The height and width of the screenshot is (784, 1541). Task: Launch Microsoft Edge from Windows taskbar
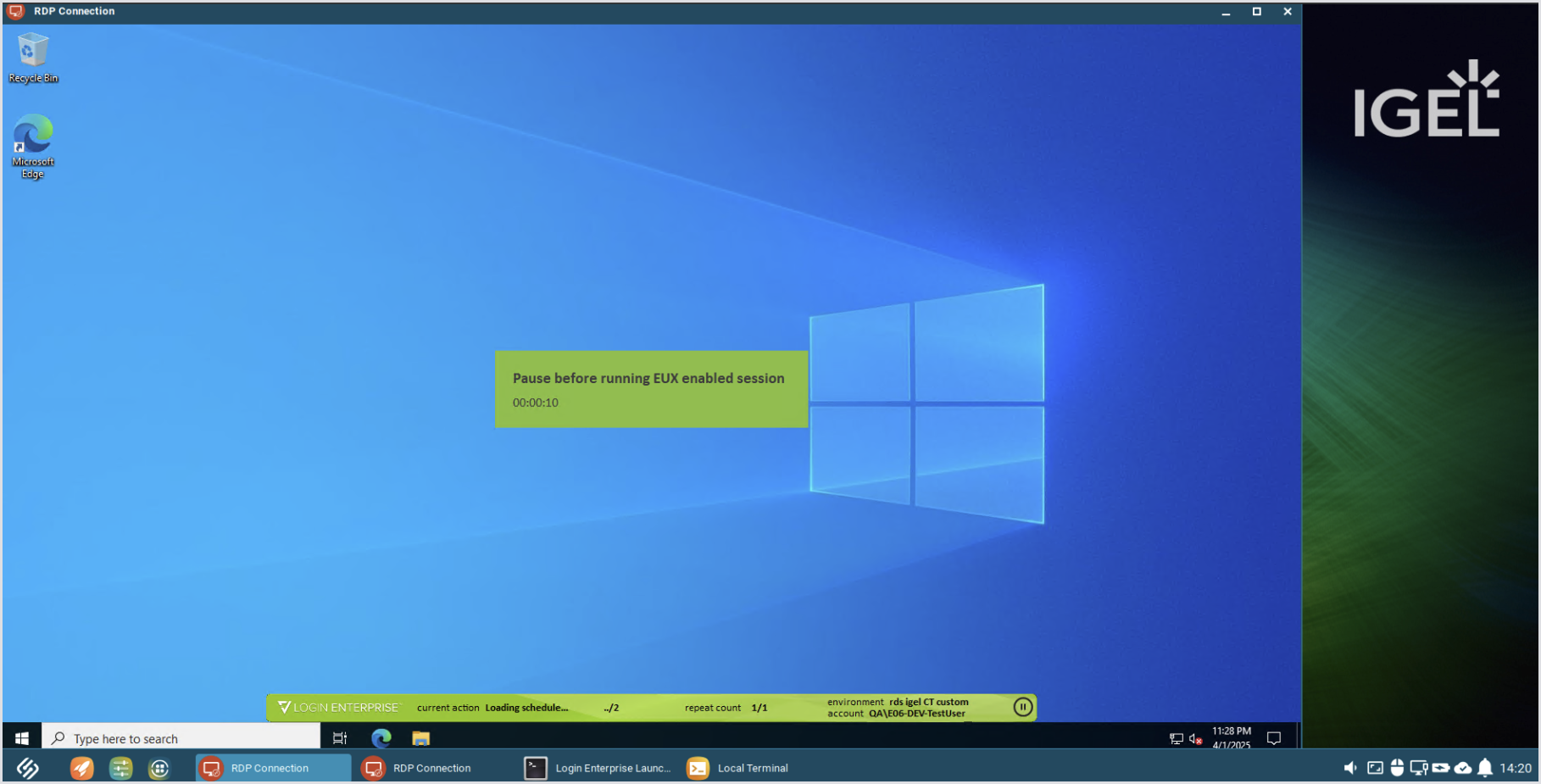click(x=381, y=738)
